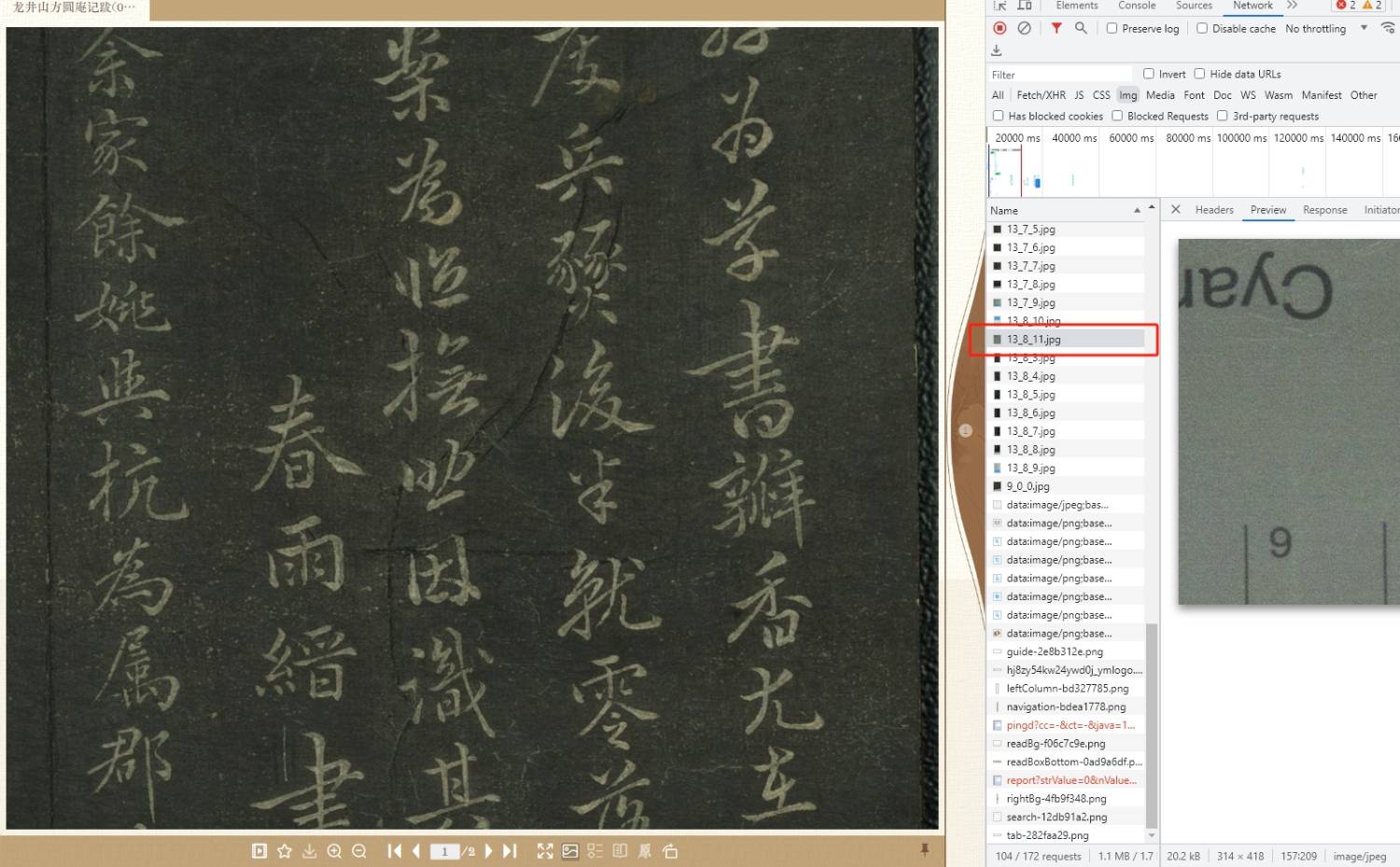Expand more DevTools tabs chevron

[x=1292, y=6]
